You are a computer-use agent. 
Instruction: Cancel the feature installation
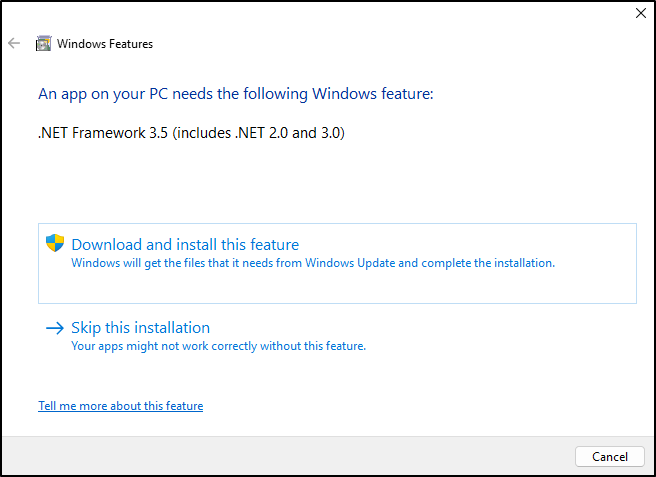pos(610,456)
